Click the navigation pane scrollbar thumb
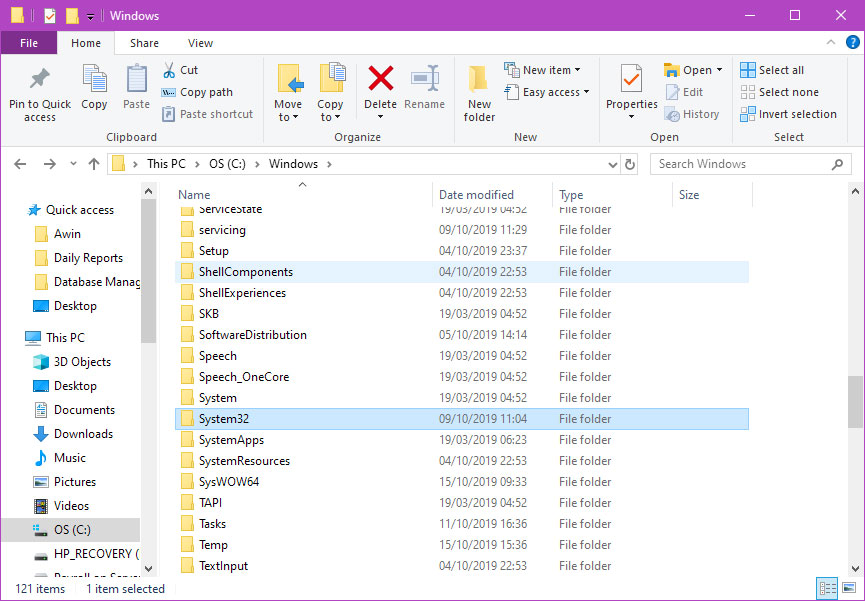The image size is (865, 601). point(148,270)
